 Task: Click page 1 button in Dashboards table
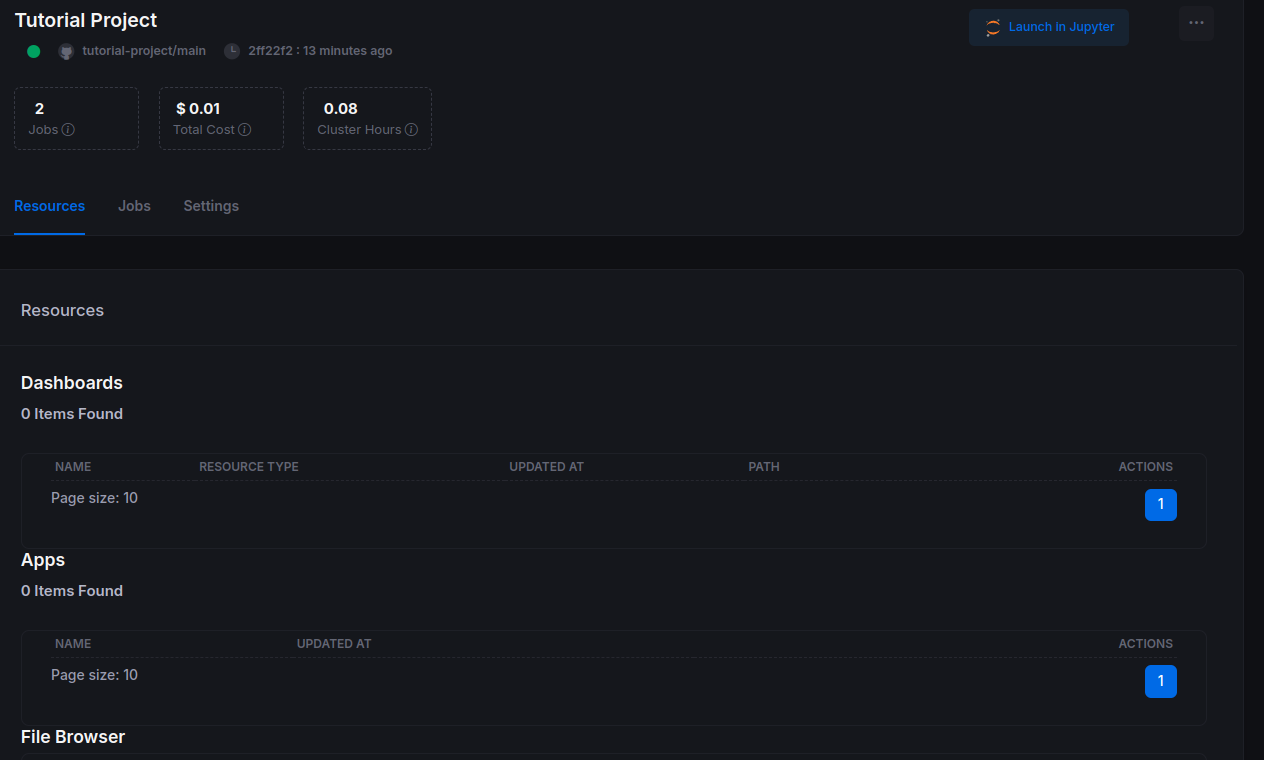click(x=1160, y=505)
